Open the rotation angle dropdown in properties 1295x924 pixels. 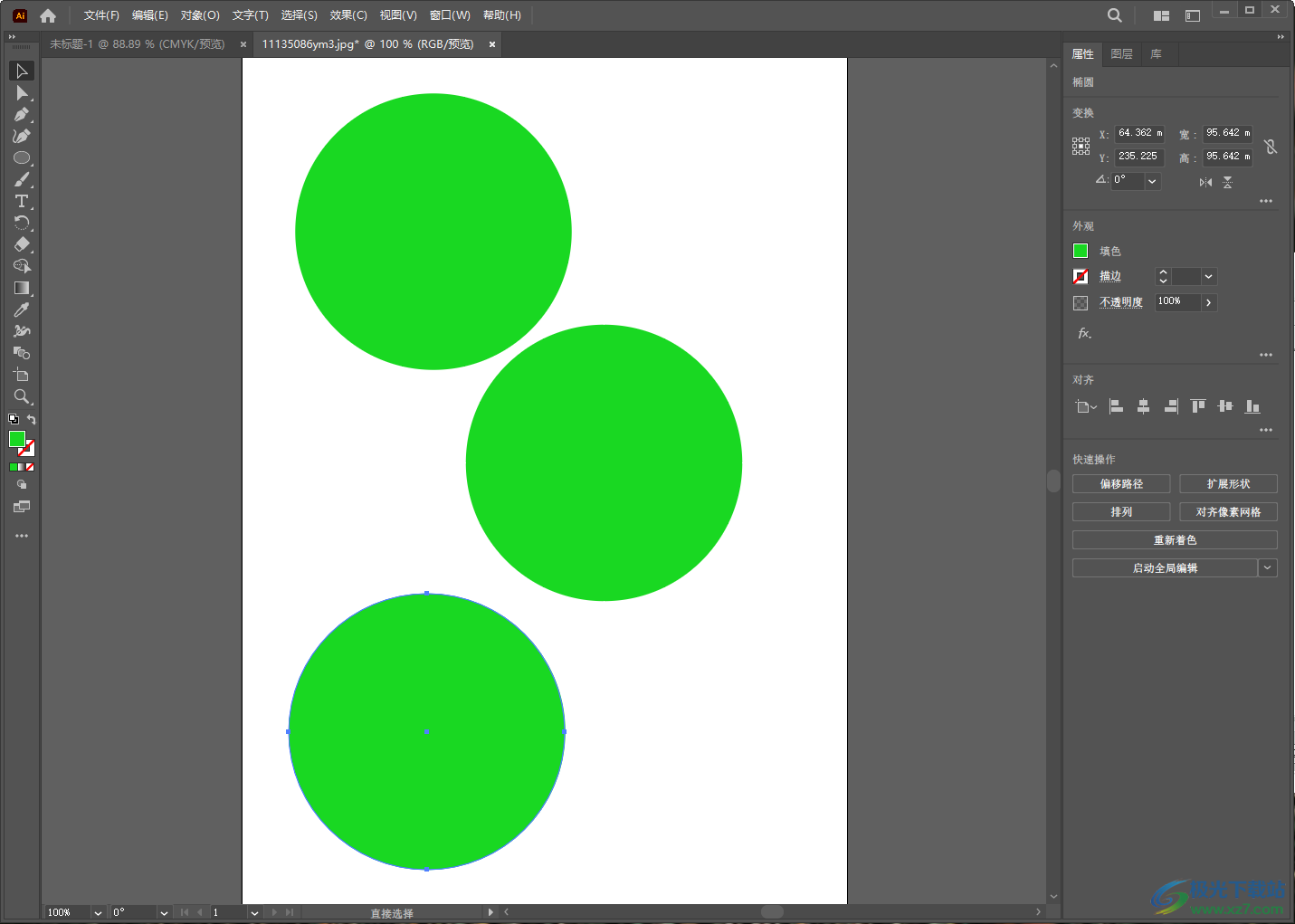1152,181
